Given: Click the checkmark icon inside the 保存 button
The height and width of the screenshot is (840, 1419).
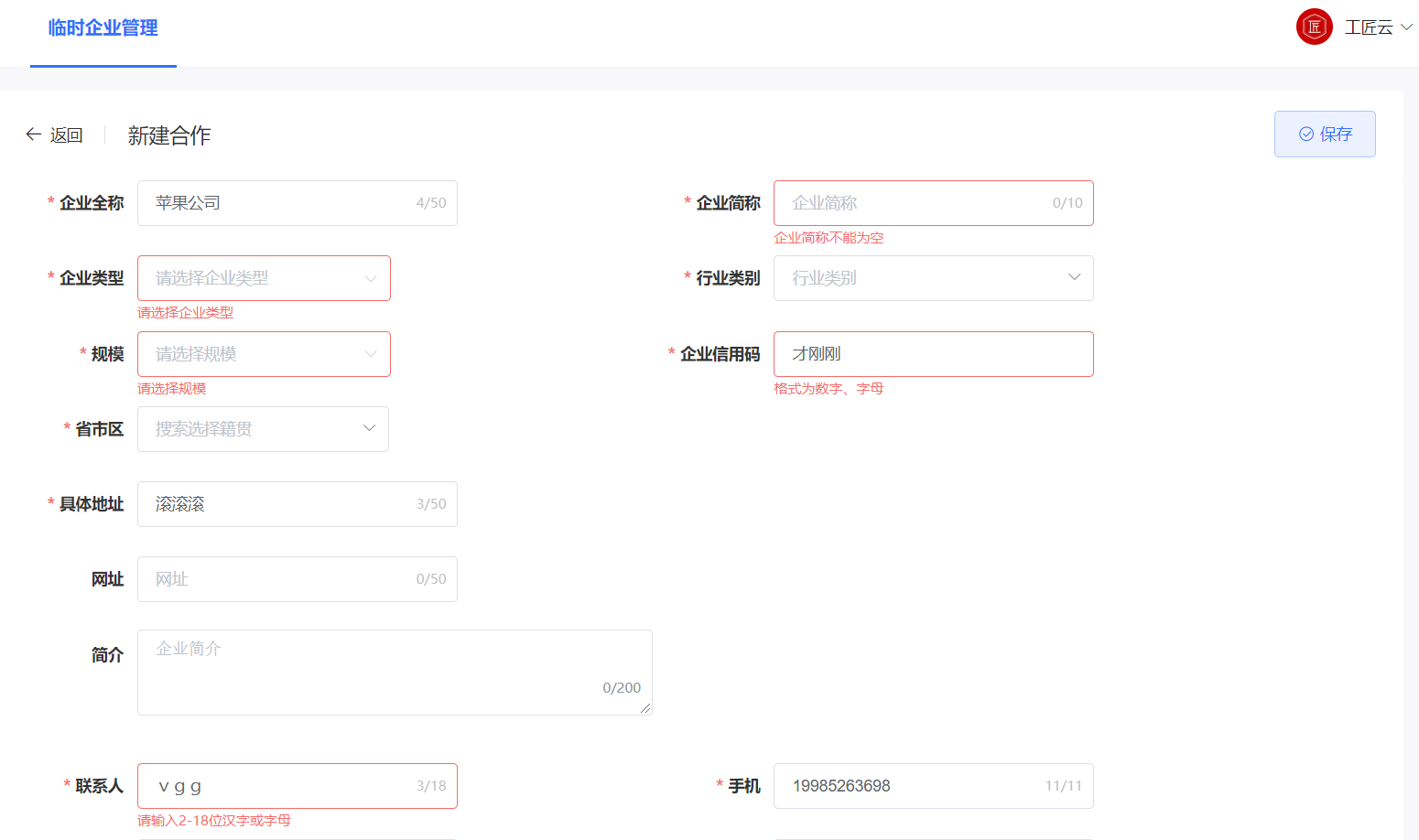Looking at the screenshot, I should 1306,134.
